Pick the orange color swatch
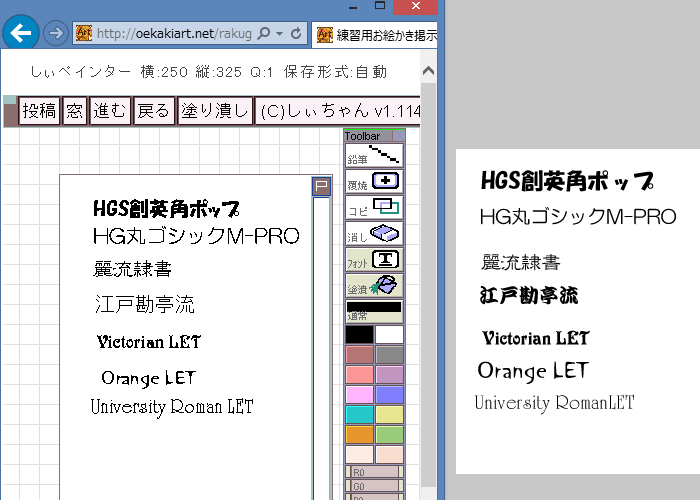The height and width of the screenshot is (500, 700). (x=359, y=434)
